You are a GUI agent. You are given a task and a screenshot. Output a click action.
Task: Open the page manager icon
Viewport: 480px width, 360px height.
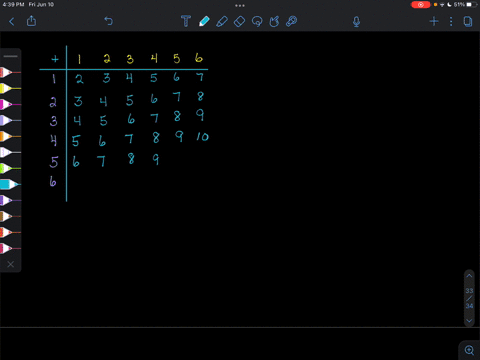click(x=468, y=22)
